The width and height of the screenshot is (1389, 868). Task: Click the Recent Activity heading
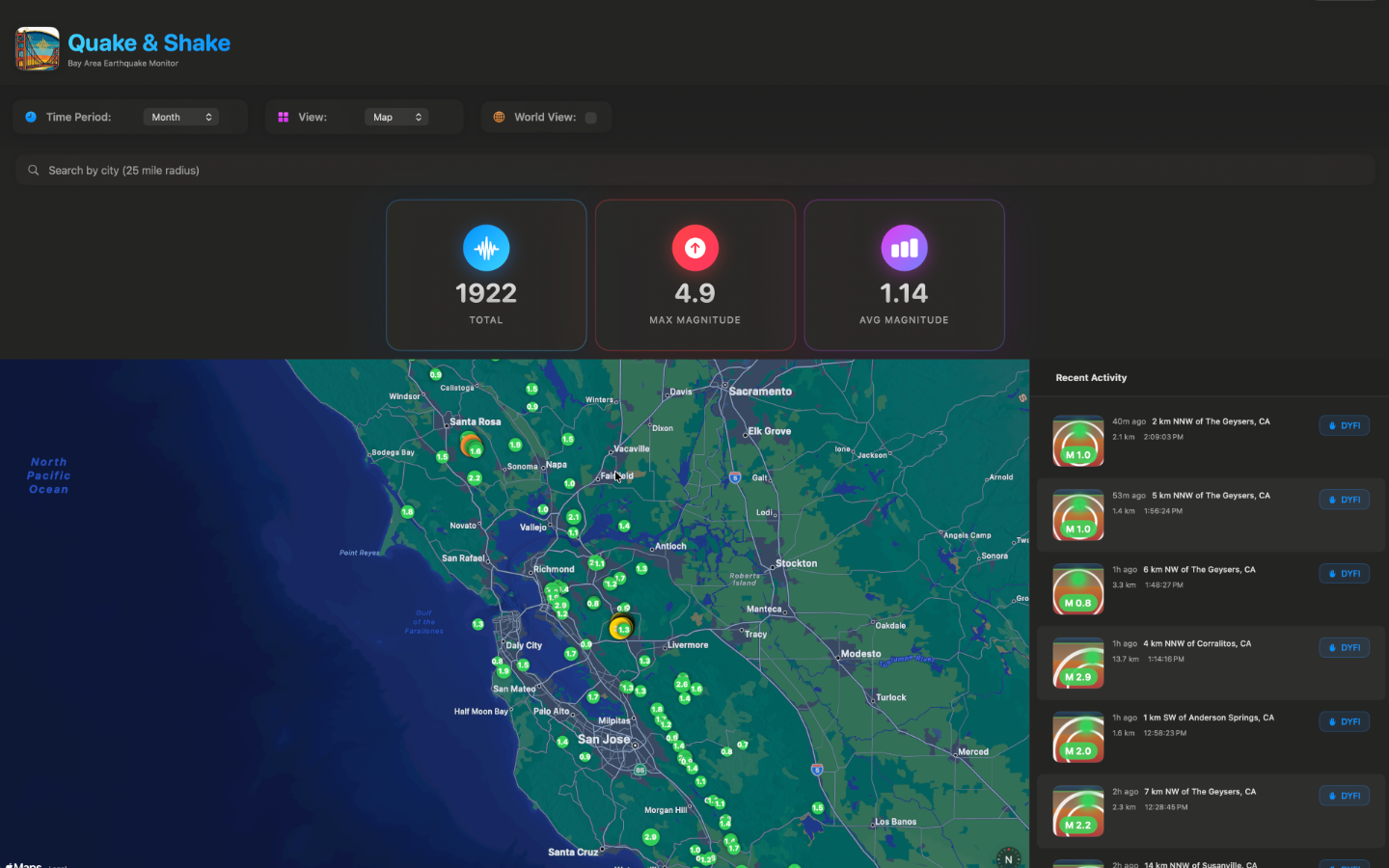(x=1091, y=378)
